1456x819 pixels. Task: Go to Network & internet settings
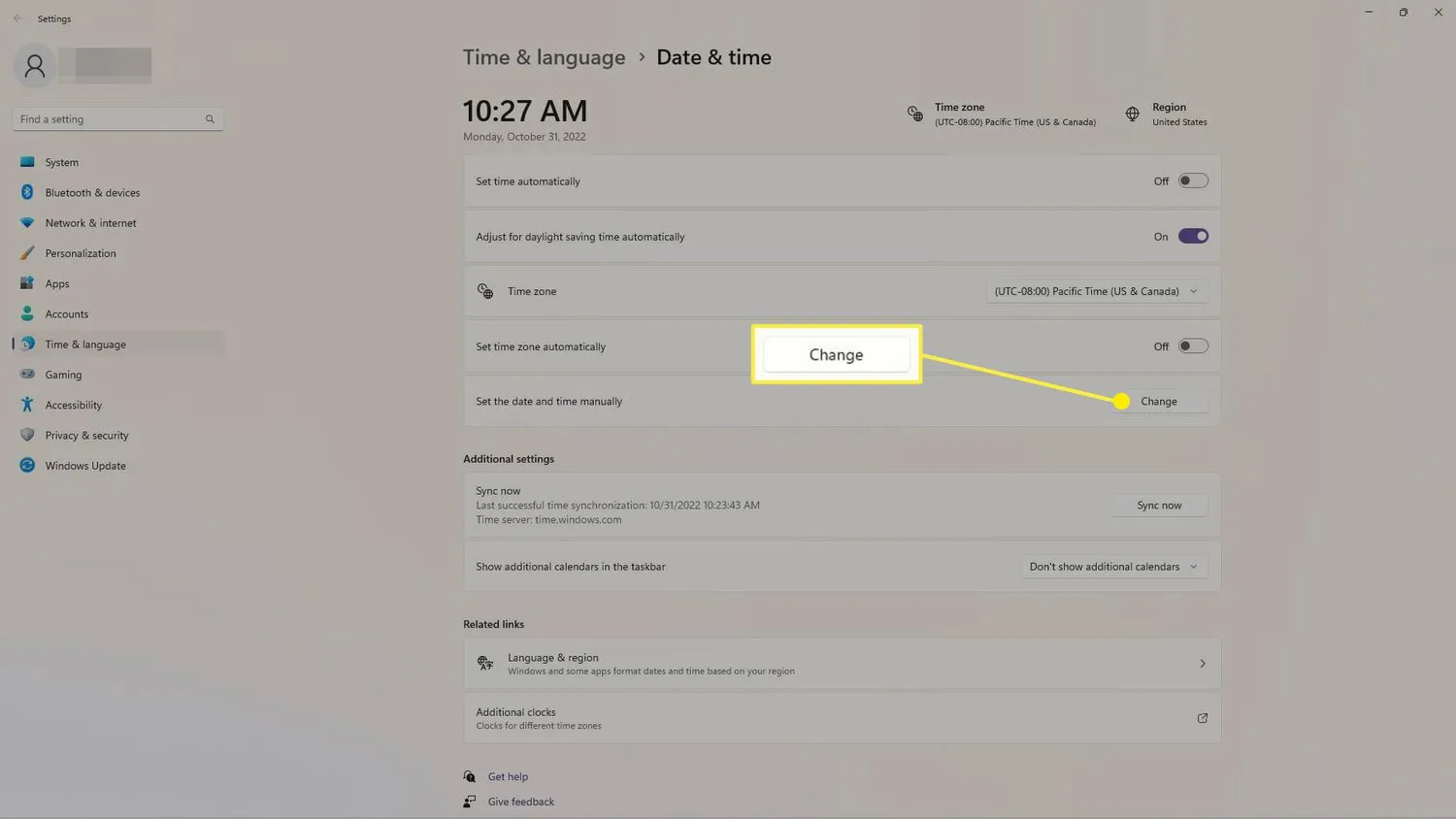pyautogui.click(x=118, y=223)
